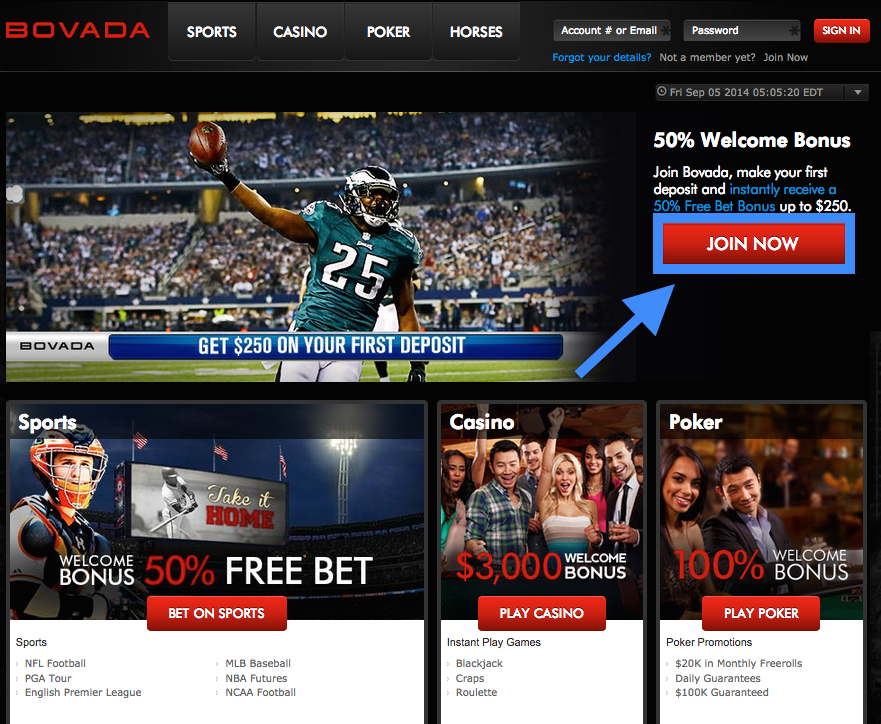
Task: Hit the red Sign In button
Action: click(841, 30)
